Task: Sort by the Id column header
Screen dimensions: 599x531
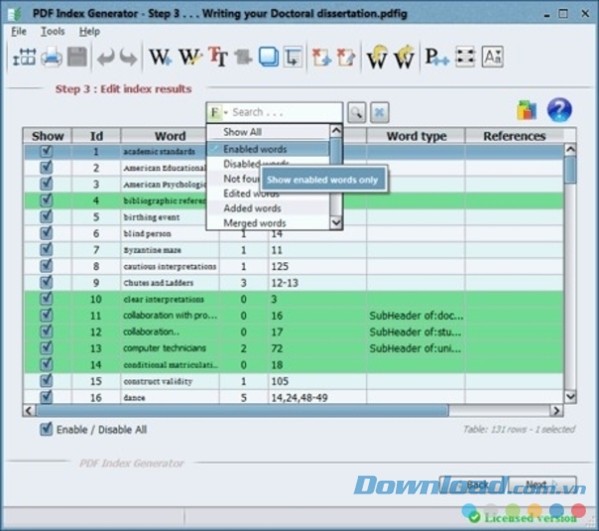Action: click(x=96, y=136)
